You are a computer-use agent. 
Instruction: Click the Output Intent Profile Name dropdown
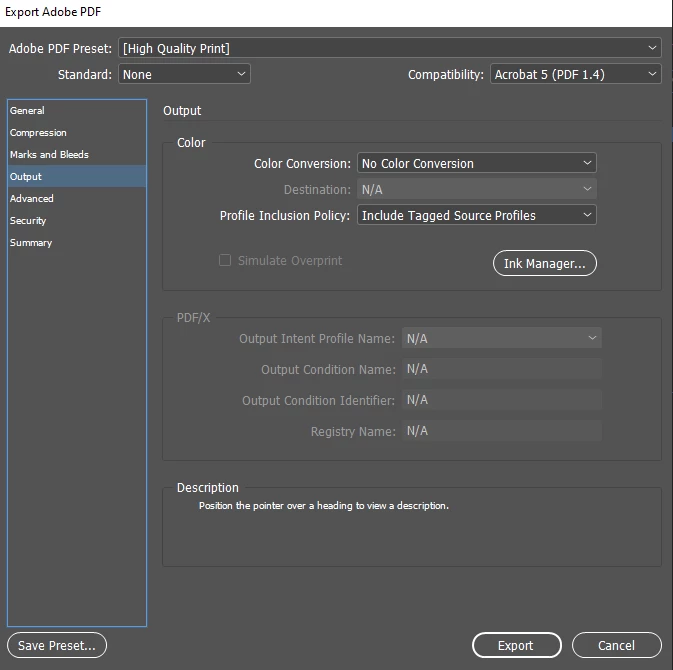501,338
